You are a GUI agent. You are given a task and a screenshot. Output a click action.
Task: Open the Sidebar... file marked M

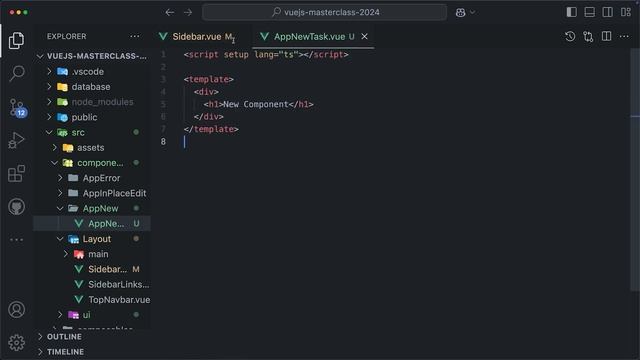point(92,269)
